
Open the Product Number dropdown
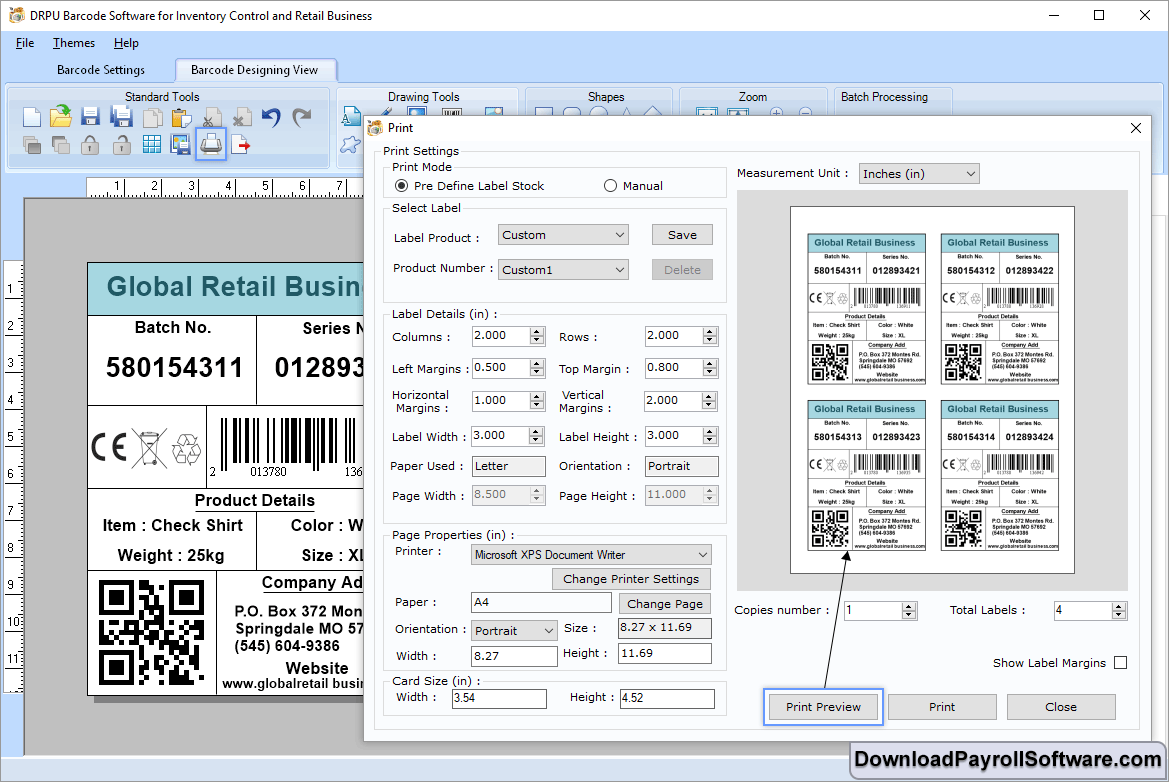click(x=563, y=270)
